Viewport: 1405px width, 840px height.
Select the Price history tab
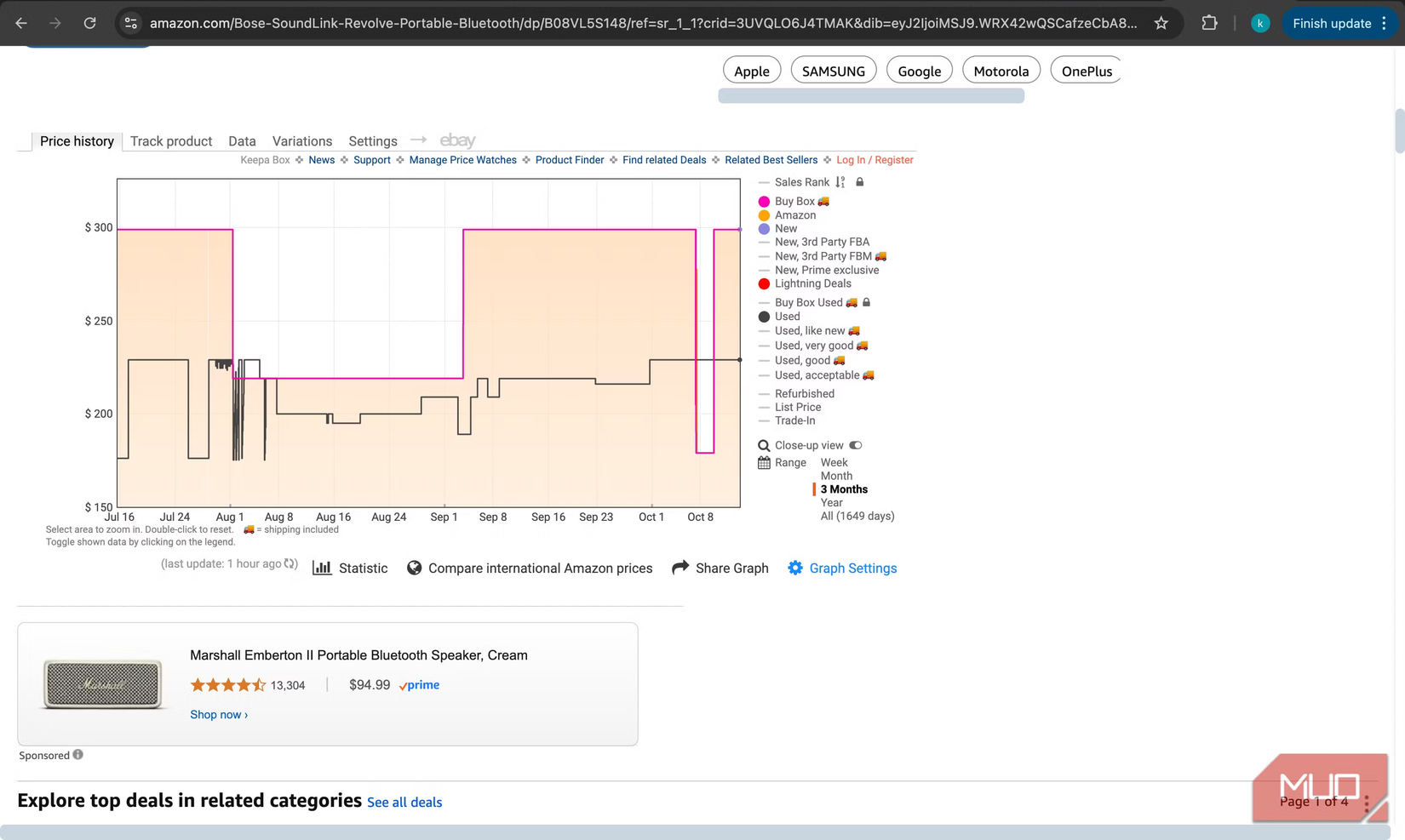pos(77,141)
